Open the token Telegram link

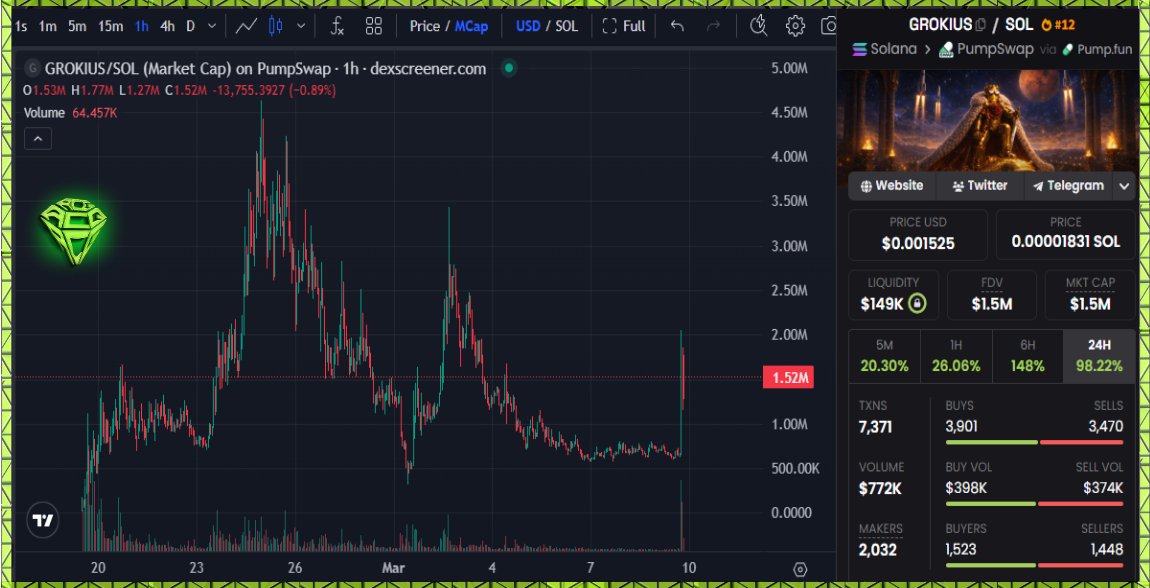click(1068, 185)
